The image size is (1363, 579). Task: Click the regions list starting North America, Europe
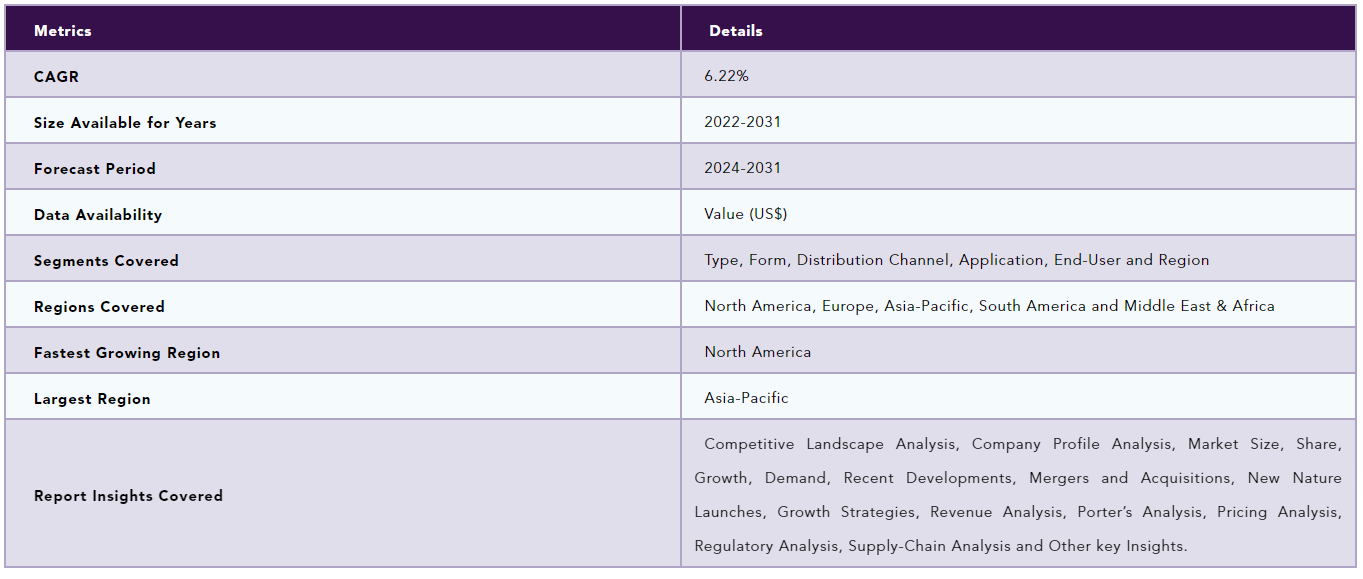pos(989,306)
